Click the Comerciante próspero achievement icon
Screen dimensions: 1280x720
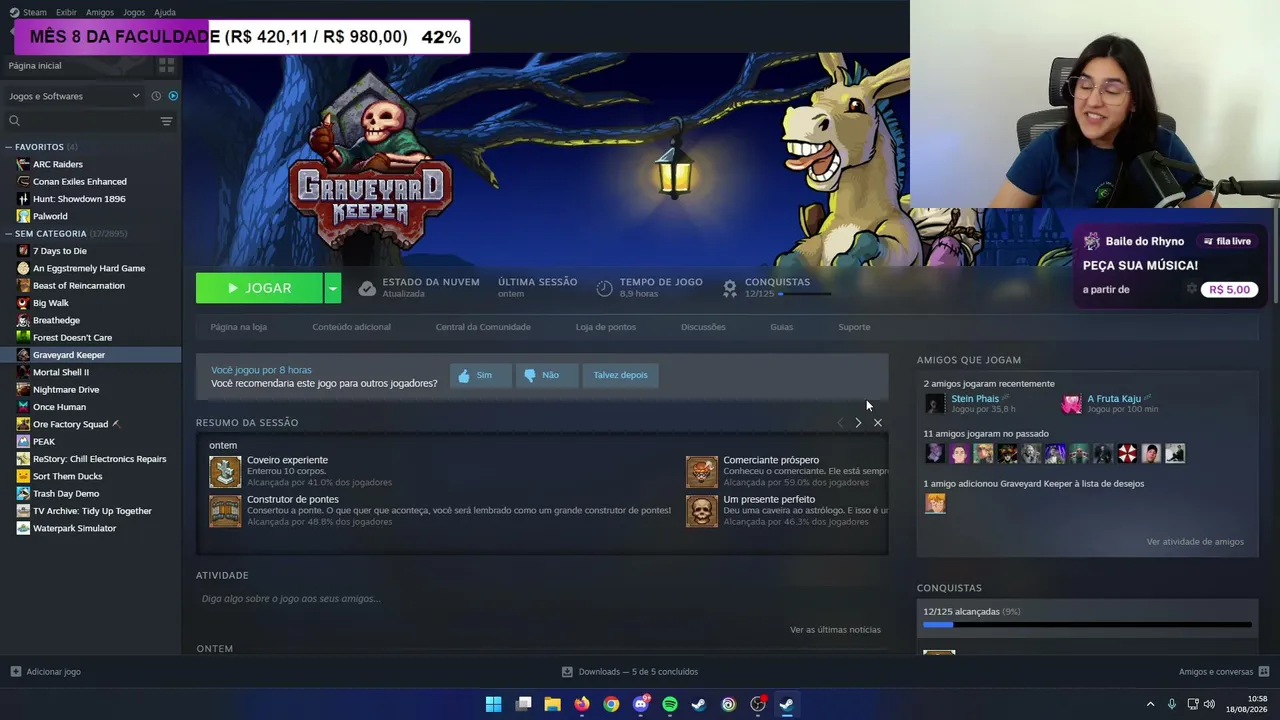coord(702,472)
